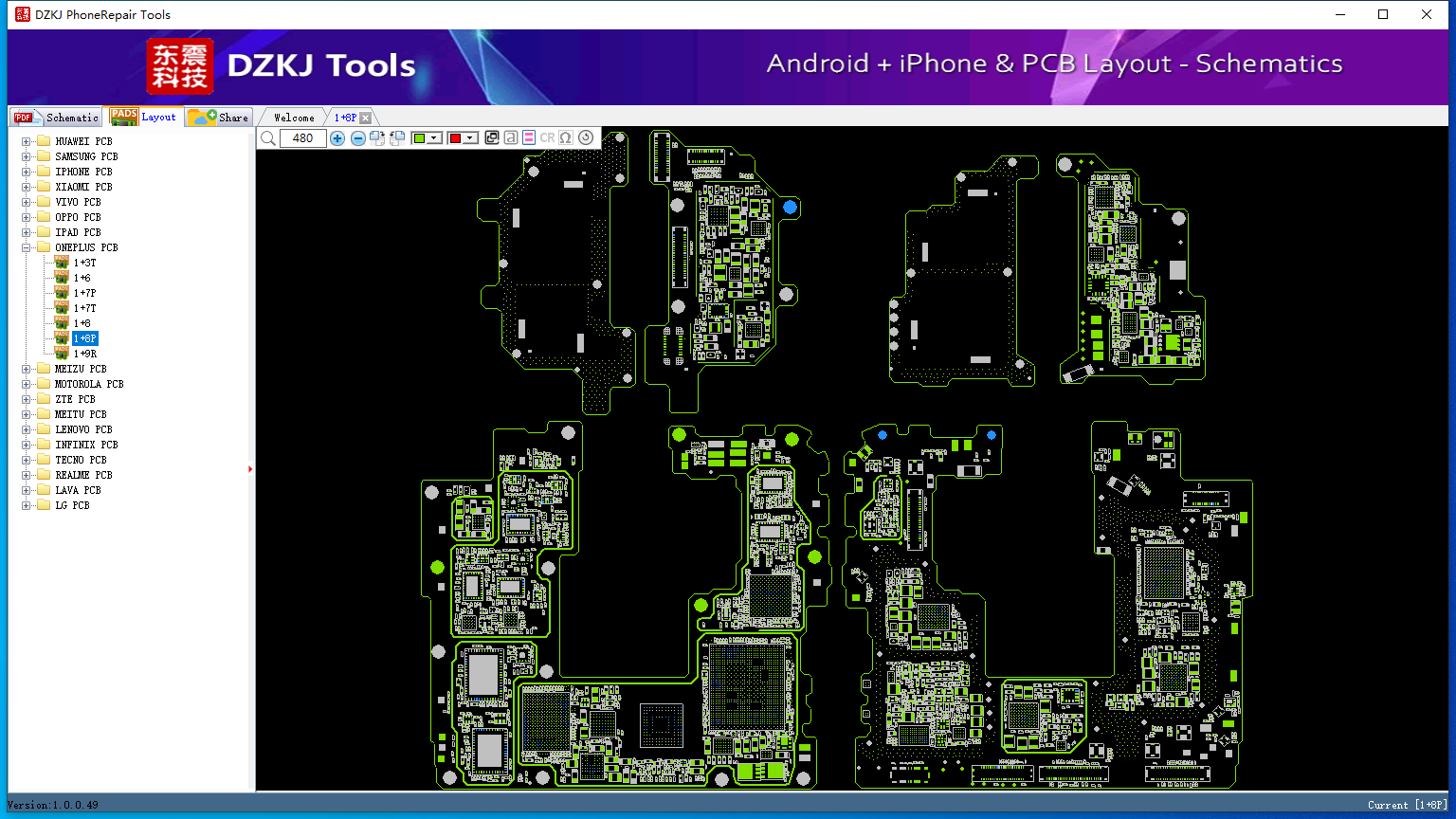Switch to the Layout tab

(x=143, y=117)
